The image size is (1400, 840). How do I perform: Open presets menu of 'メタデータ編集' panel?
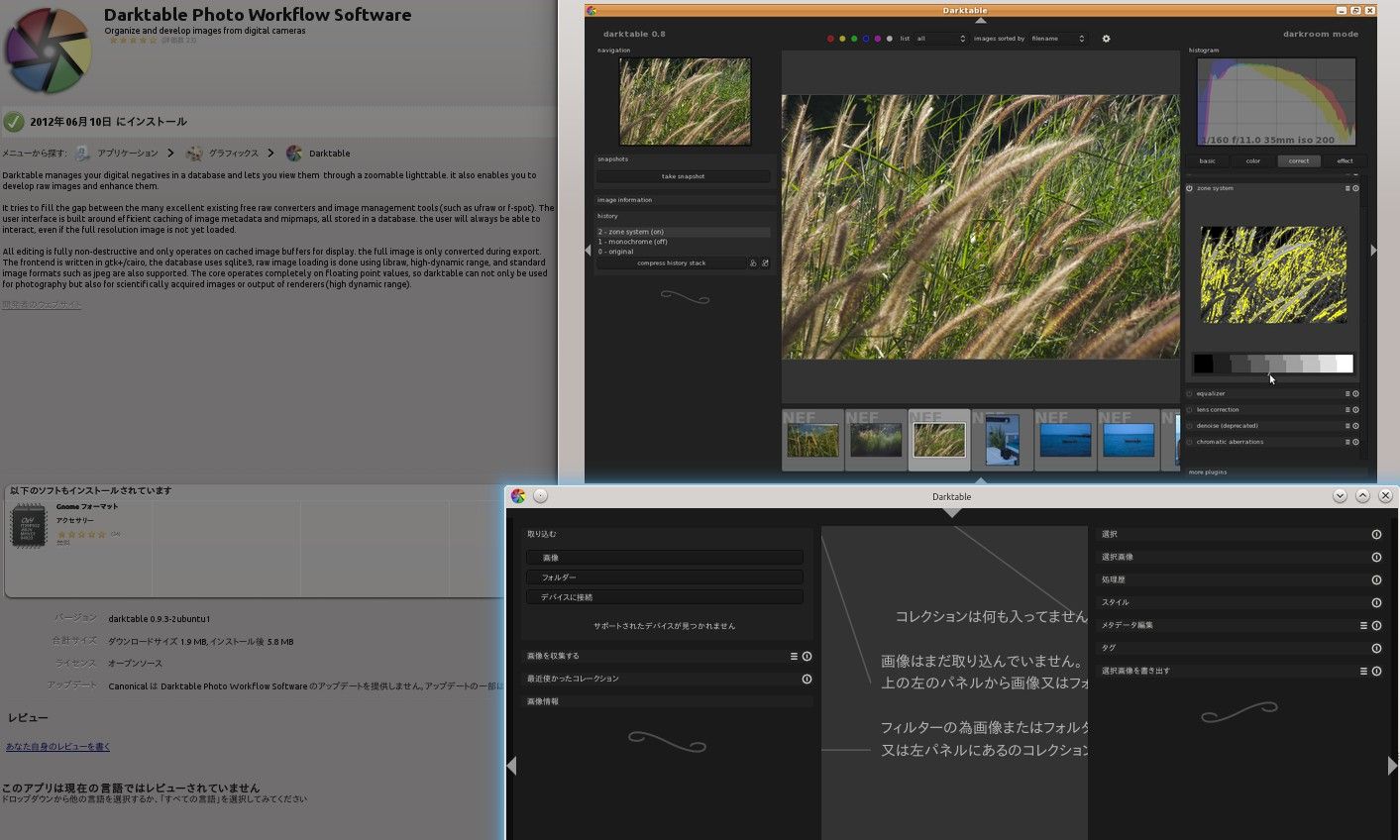(1363, 625)
